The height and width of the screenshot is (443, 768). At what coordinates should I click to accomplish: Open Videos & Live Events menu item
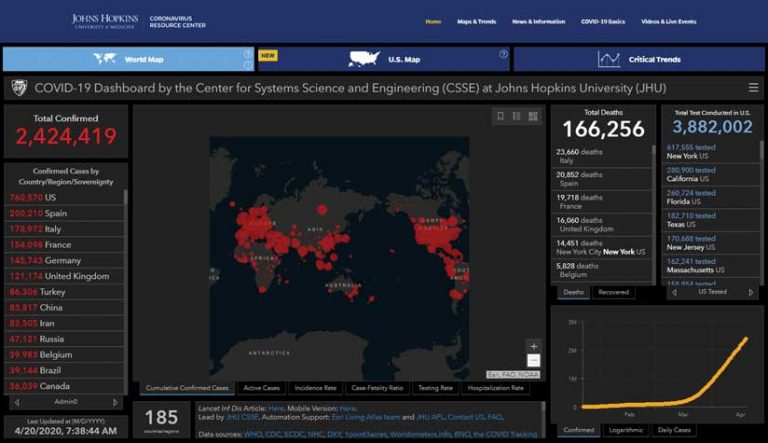(669, 22)
